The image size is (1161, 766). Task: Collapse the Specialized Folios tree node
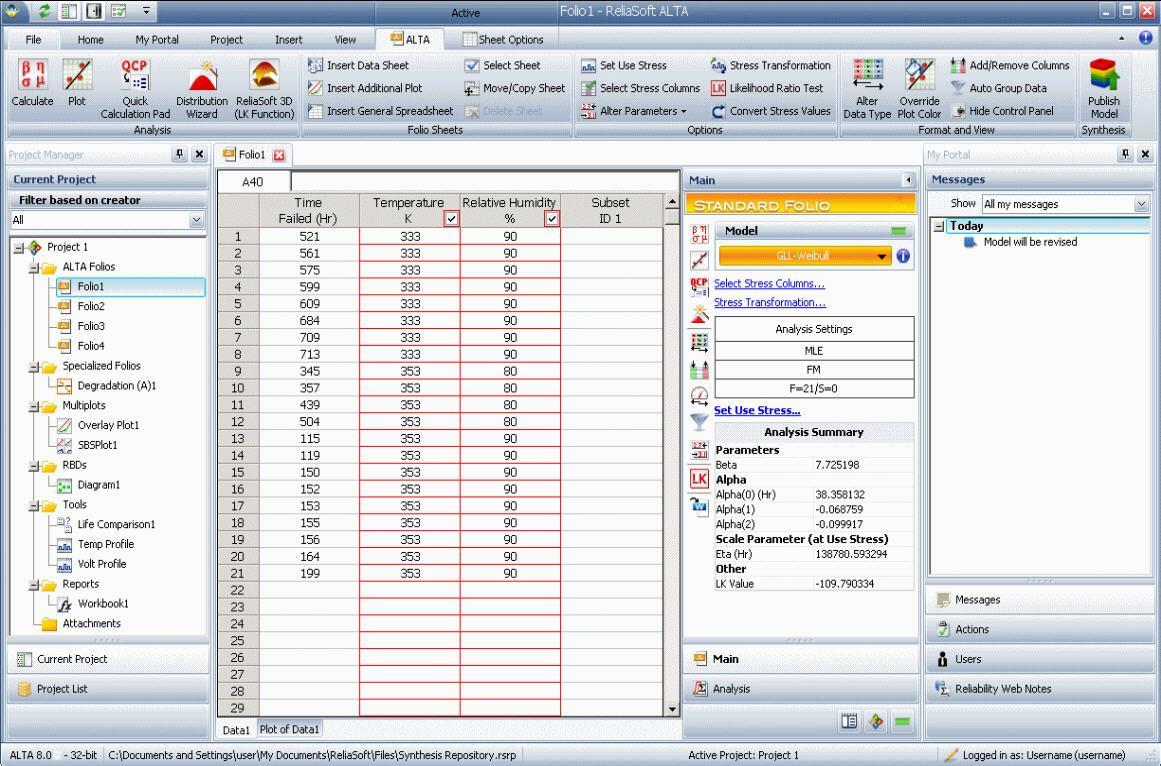(33, 366)
